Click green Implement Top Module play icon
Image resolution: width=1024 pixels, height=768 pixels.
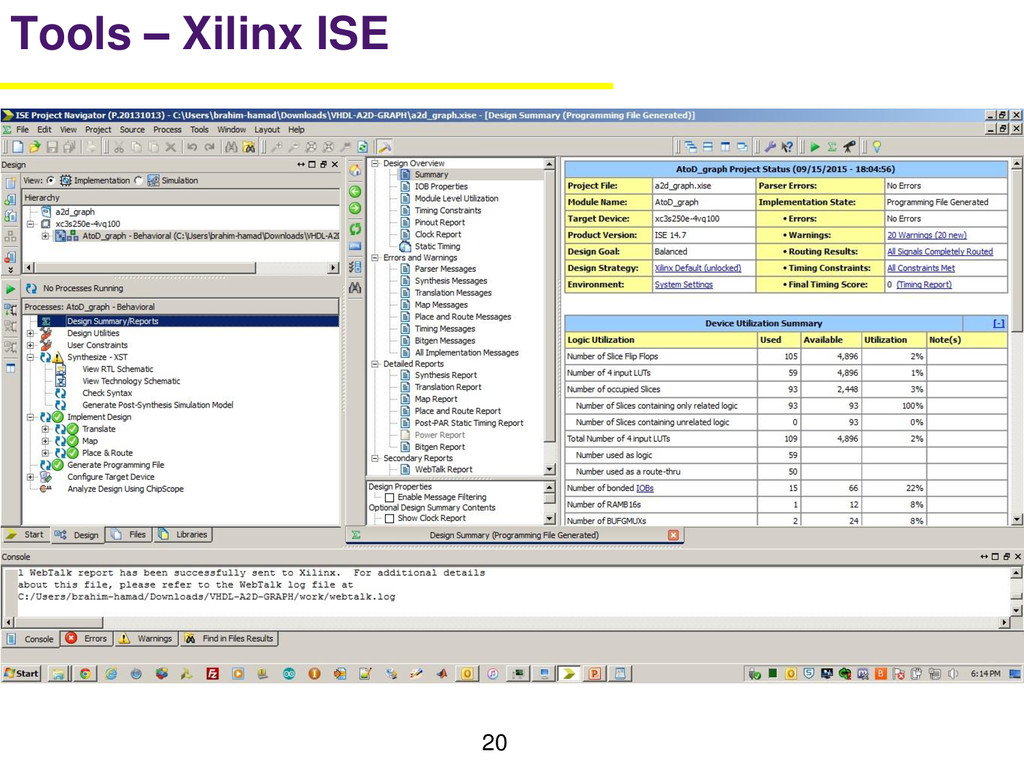(814, 147)
